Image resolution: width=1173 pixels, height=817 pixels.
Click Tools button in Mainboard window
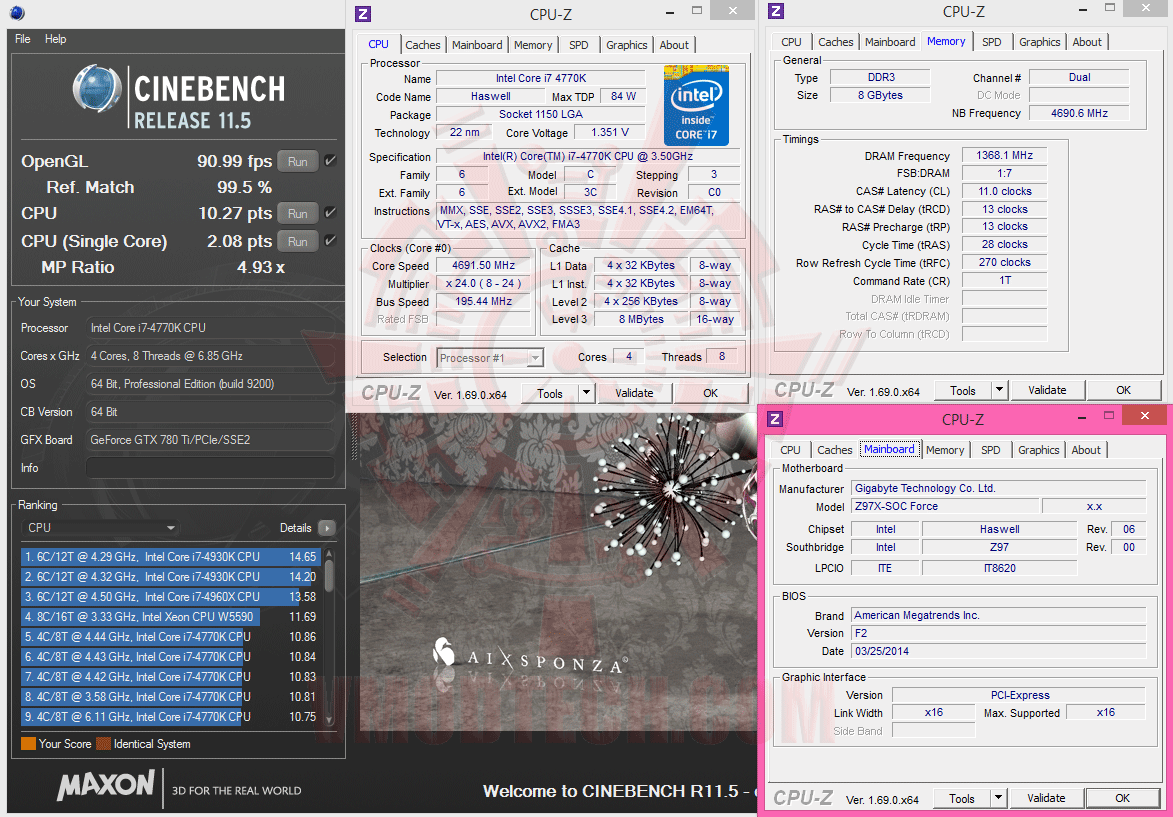(962, 798)
